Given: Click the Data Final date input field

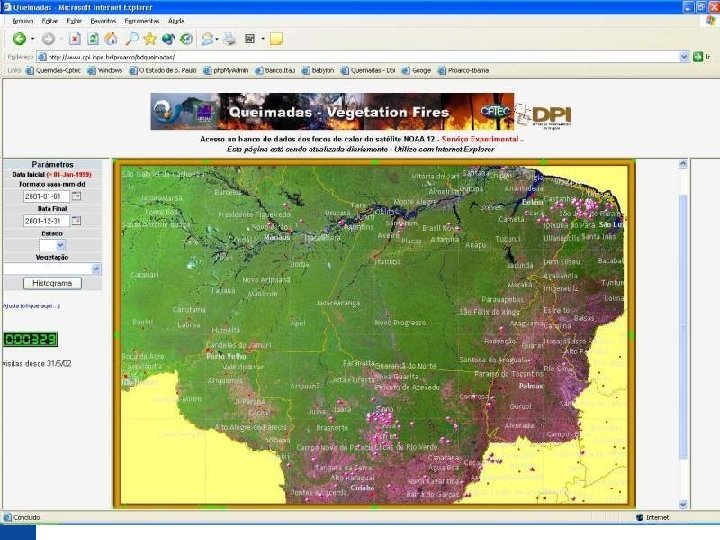Looking at the screenshot, I should click(46, 220).
